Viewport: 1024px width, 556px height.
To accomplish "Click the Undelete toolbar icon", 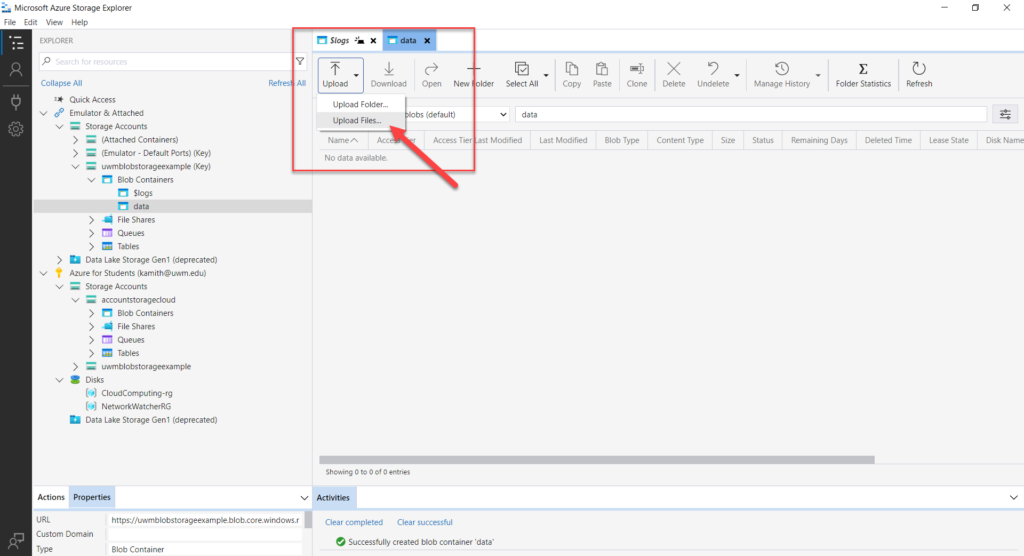I will coord(713,74).
